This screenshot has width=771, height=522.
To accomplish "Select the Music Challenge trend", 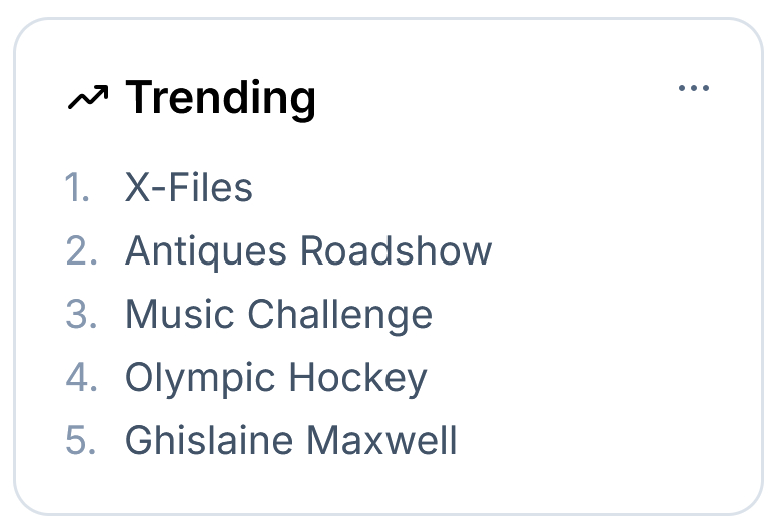I will tap(278, 314).
